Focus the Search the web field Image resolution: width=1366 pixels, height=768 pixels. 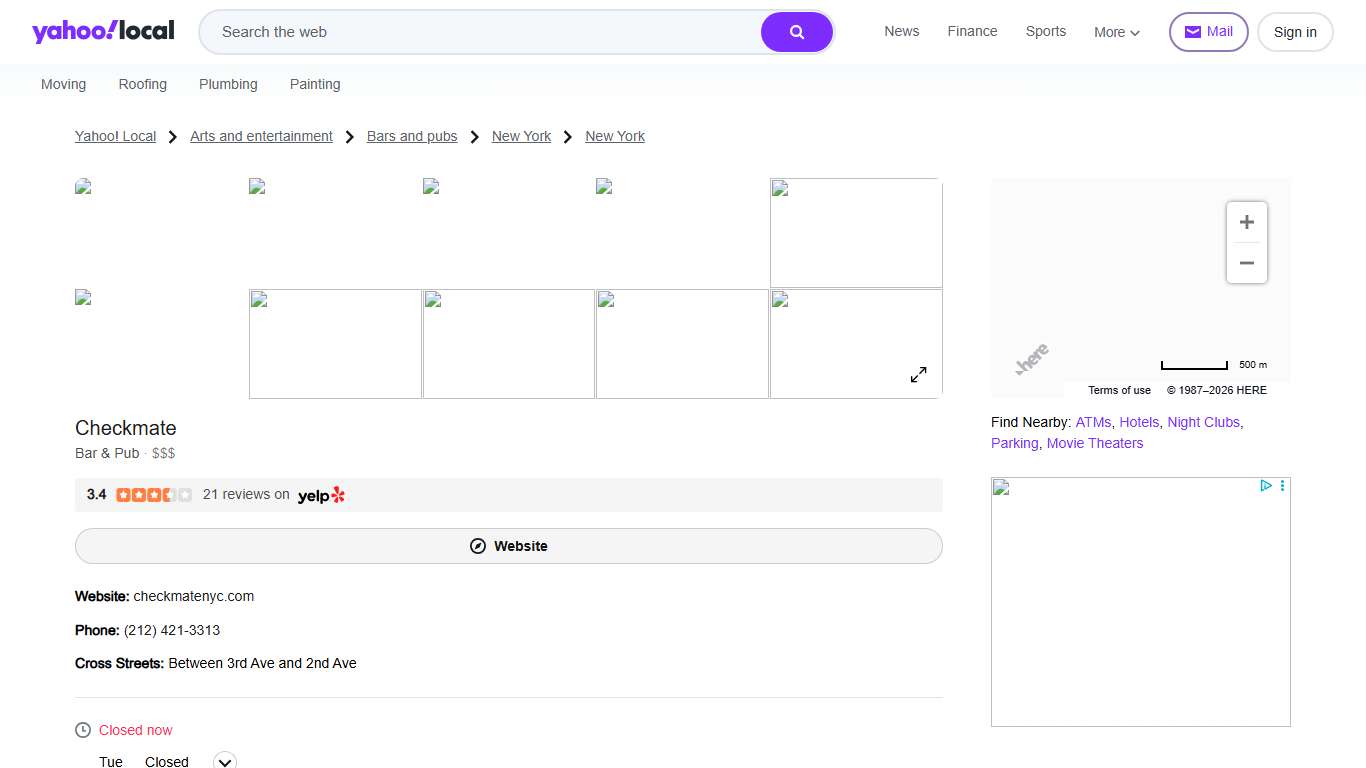tap(480, 32)
